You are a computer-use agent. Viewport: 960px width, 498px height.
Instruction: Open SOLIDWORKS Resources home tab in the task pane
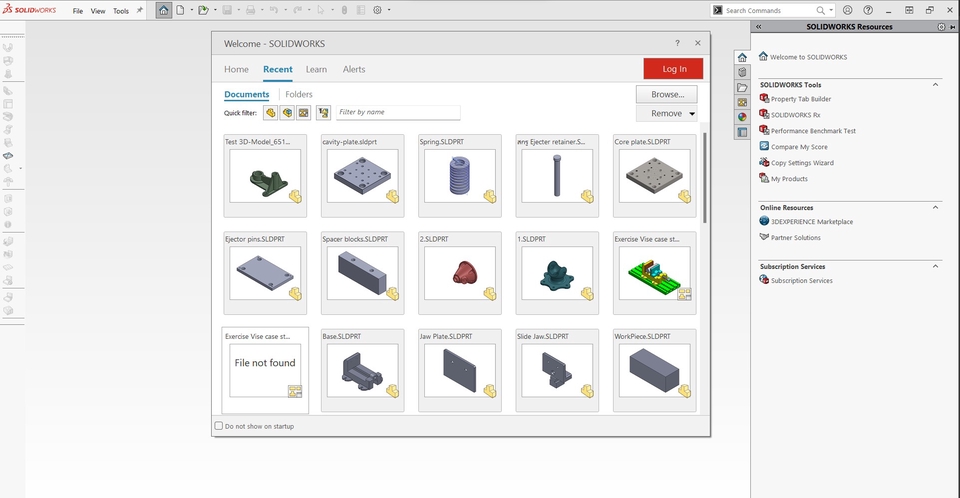(742, 58)
